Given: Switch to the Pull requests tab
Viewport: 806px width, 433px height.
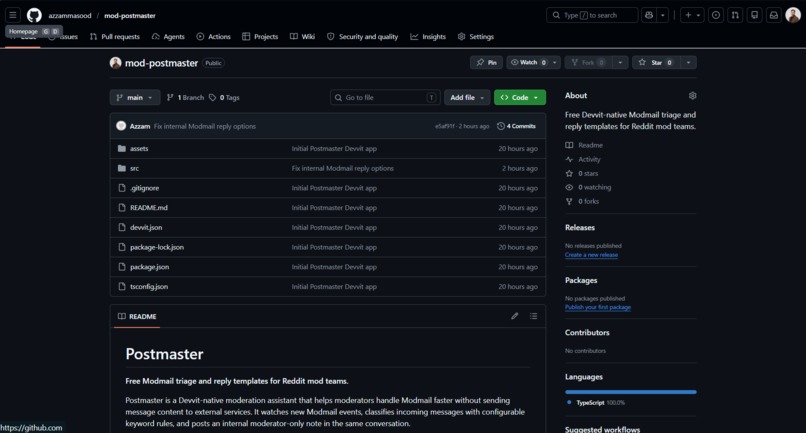Looking at the screenshot, I should (x=115, y=37).
